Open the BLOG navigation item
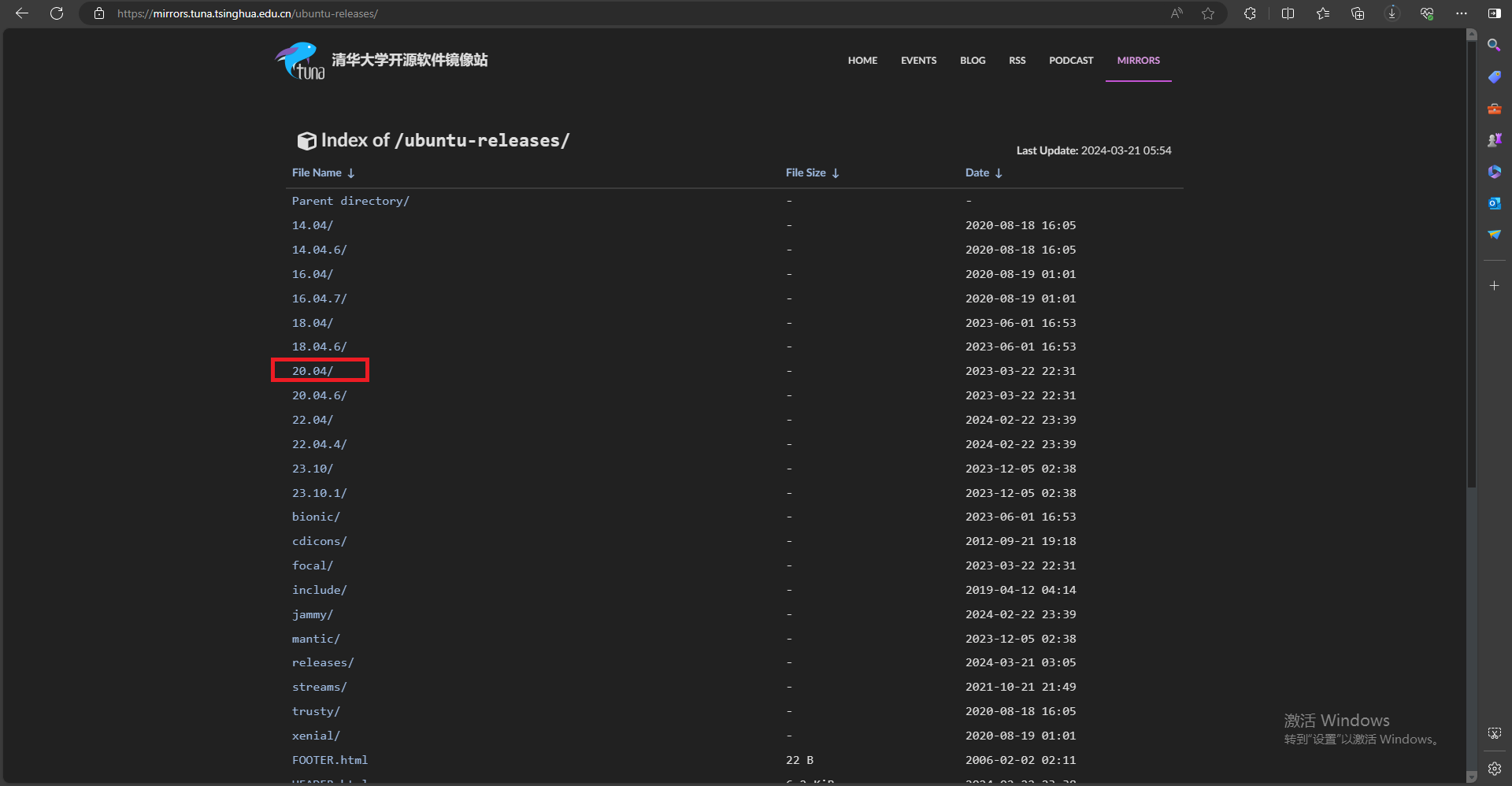The width and height of the screenshot is (1512, 786). [973, 61]
